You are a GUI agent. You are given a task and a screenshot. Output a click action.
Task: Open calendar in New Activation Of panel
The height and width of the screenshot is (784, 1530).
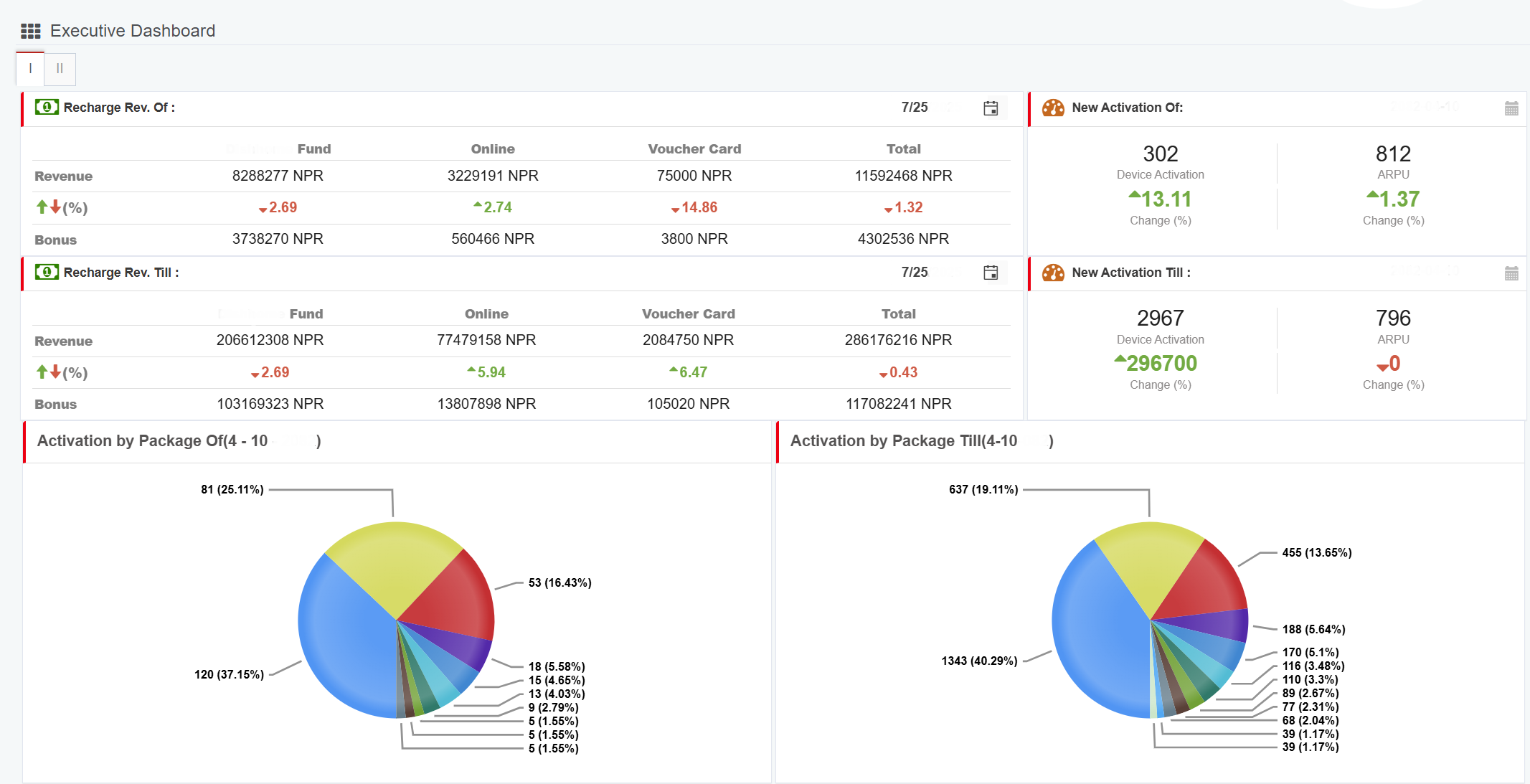pos(1511,108)
